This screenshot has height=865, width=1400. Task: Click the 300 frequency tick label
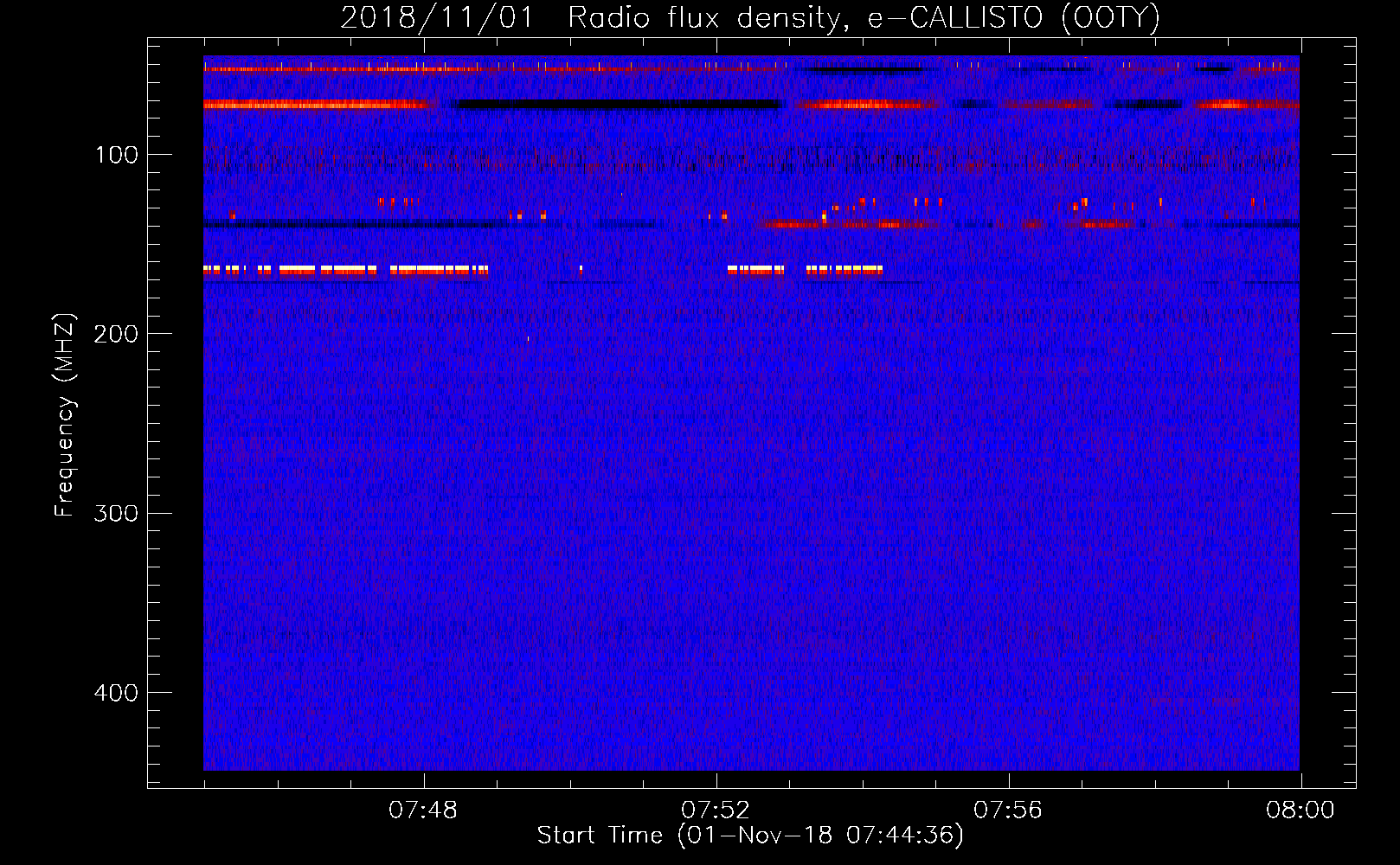117,513
